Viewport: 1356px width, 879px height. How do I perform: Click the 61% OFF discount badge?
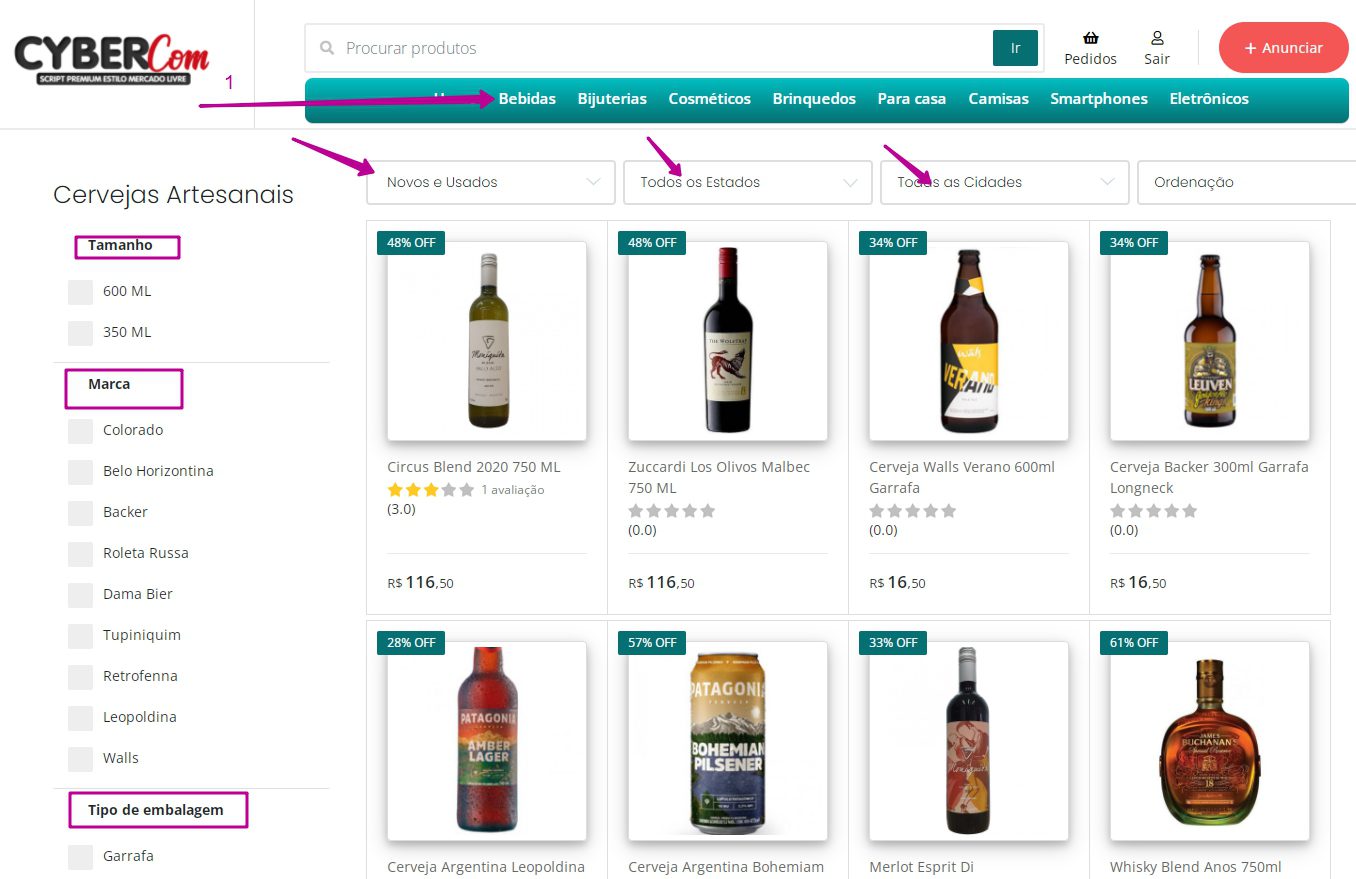pos(1134,642)
